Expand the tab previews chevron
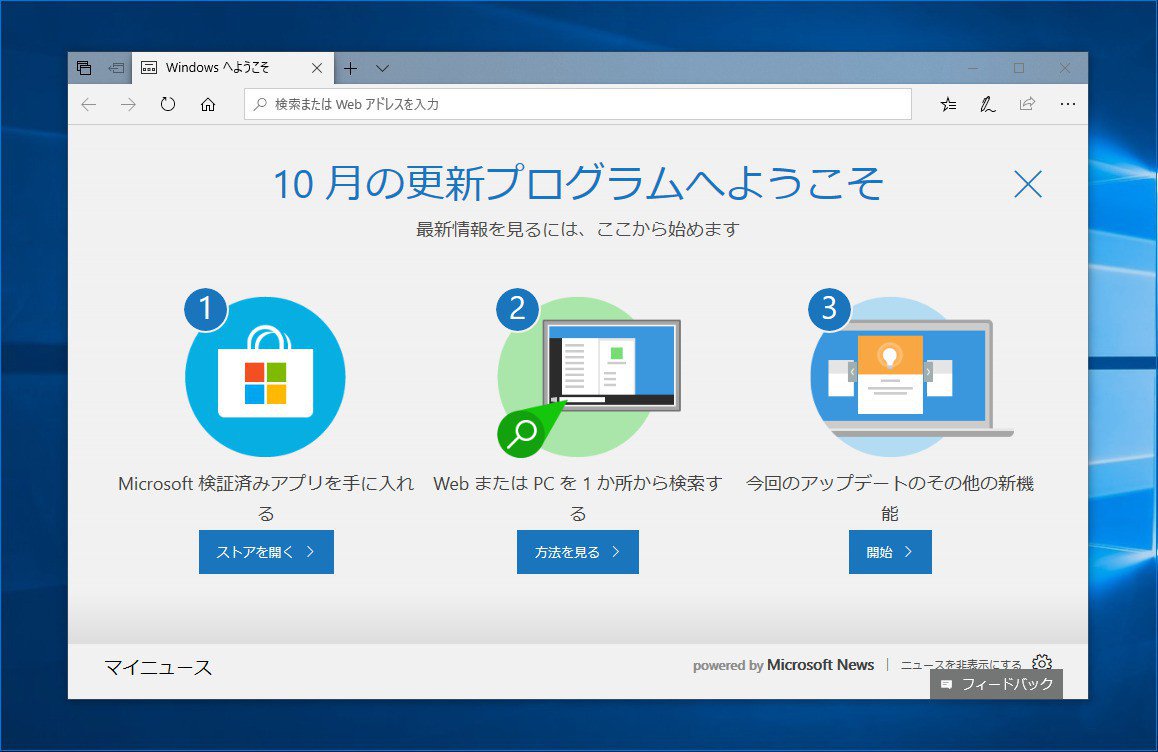The width and height of the screenshot is (1158, 752). 382,68
